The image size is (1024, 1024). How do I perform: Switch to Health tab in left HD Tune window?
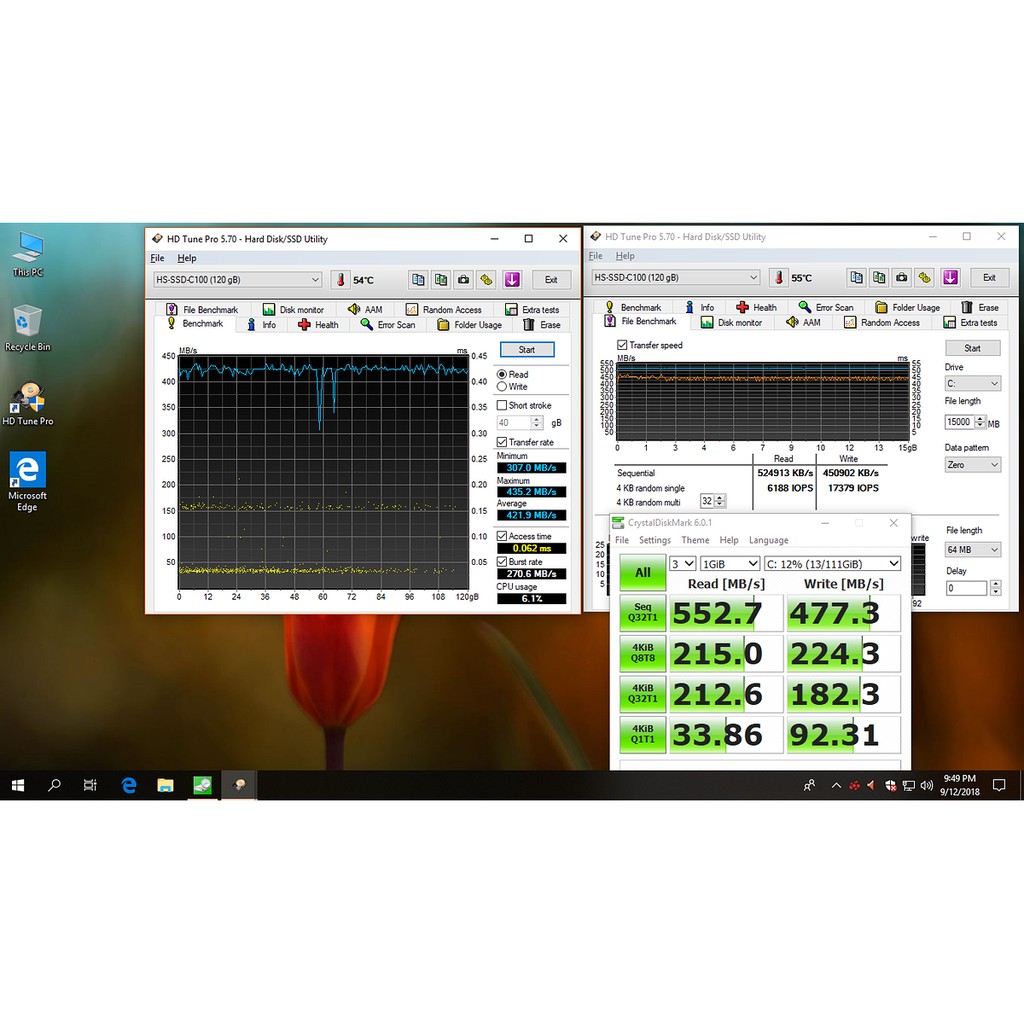tap(318, 325)
